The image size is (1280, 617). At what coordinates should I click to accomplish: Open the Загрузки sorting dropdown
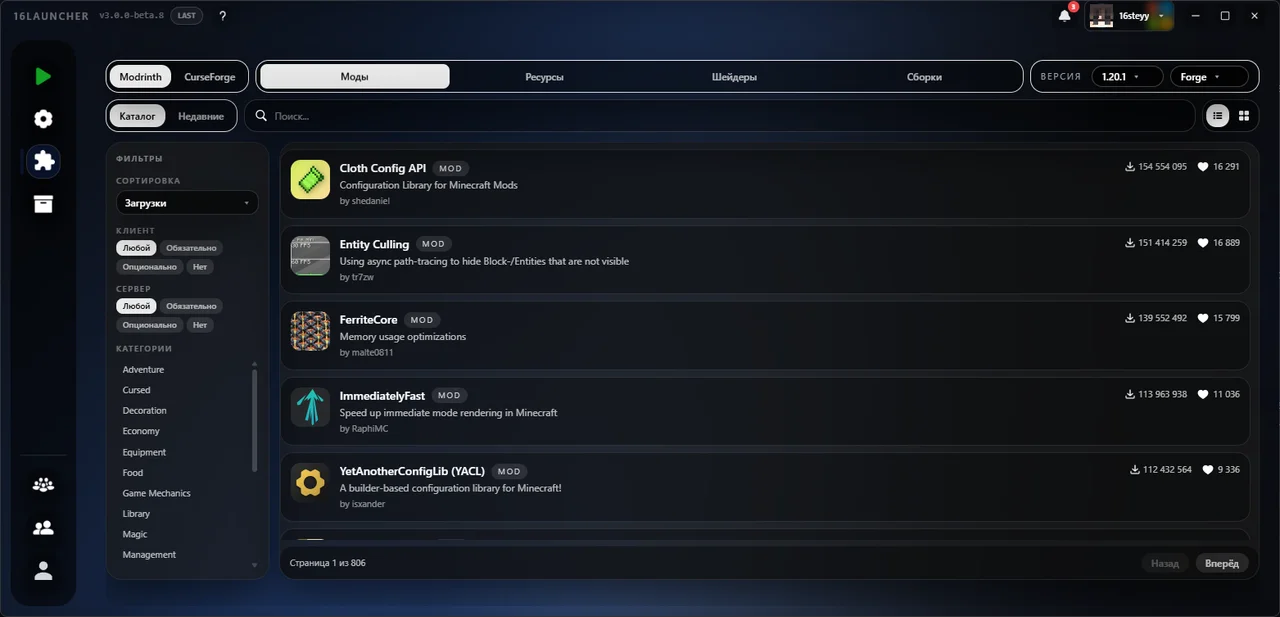point(187,203)
